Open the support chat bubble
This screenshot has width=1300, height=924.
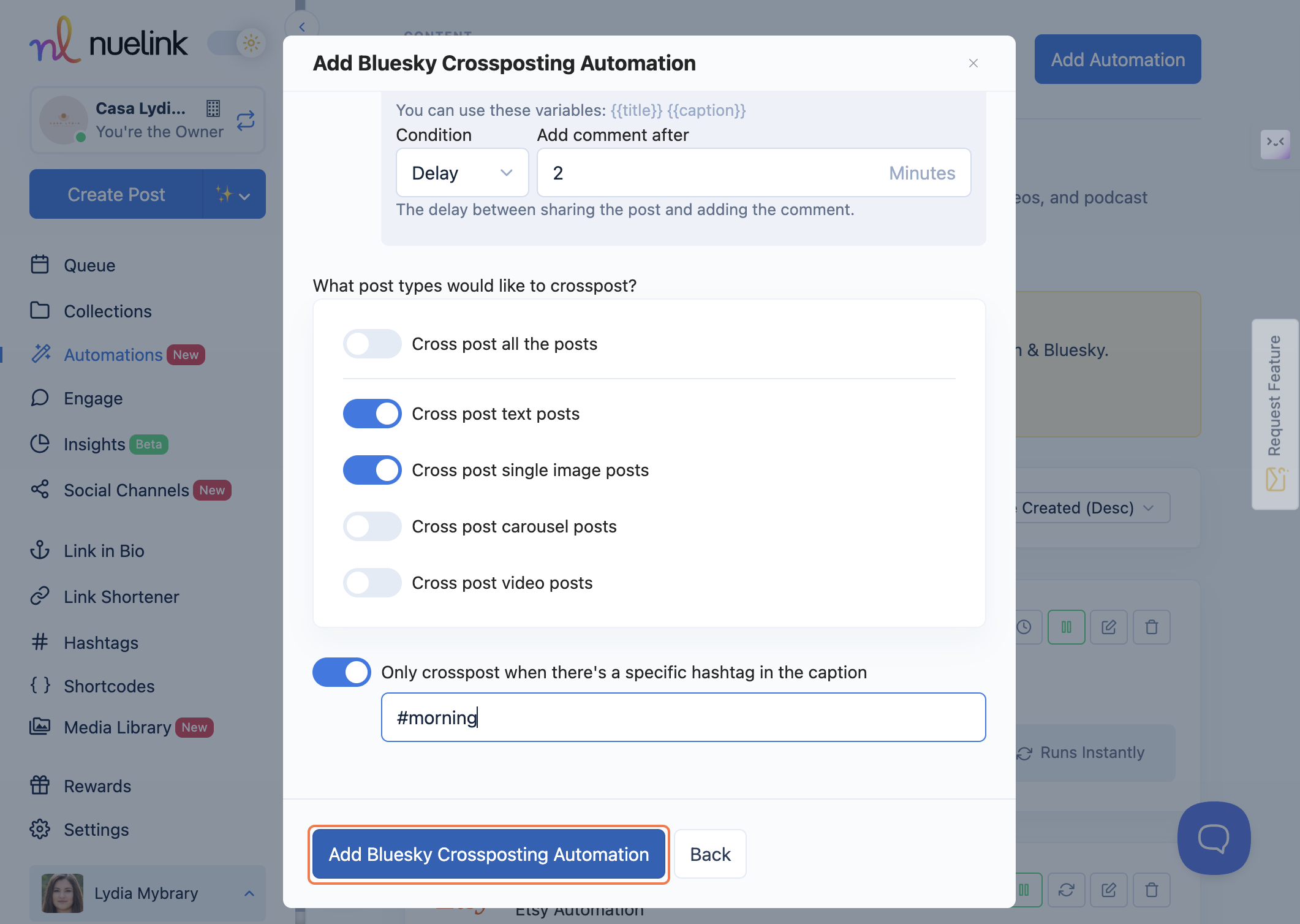pos(1214,838)
